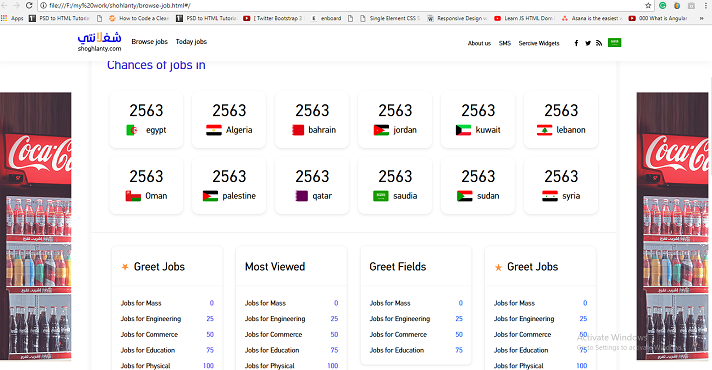Click the shoghlanty.com logo
This screenshot has height=370, width=712.
tap(99, 42)
